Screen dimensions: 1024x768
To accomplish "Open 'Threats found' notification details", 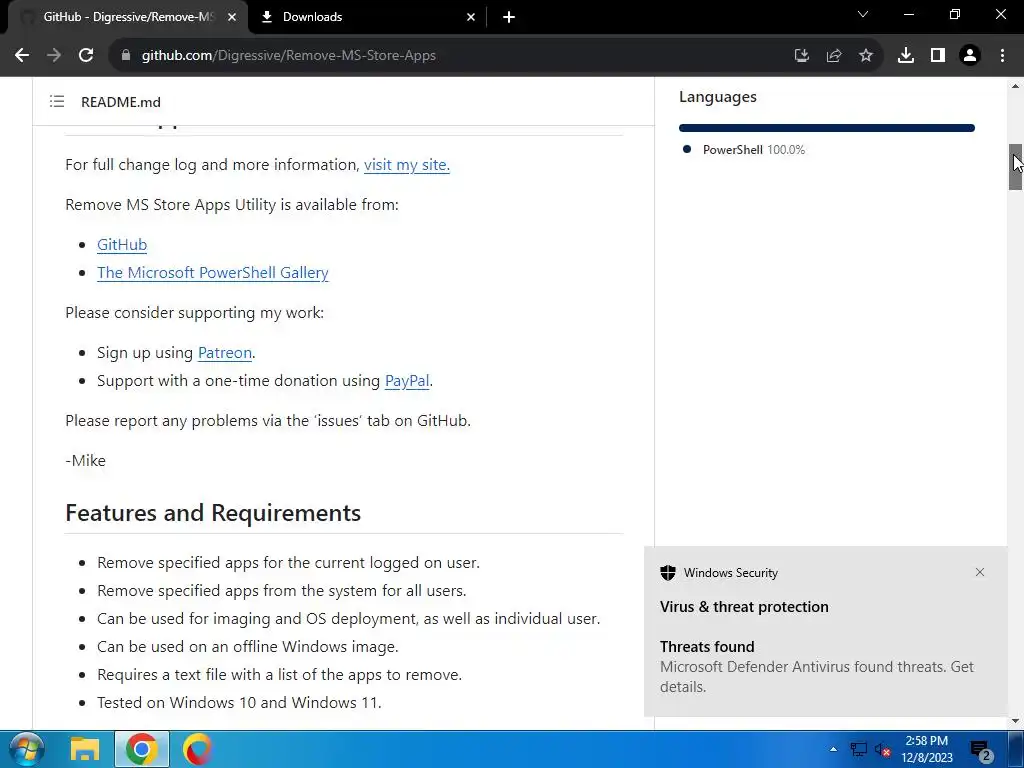I will (816, 667).
